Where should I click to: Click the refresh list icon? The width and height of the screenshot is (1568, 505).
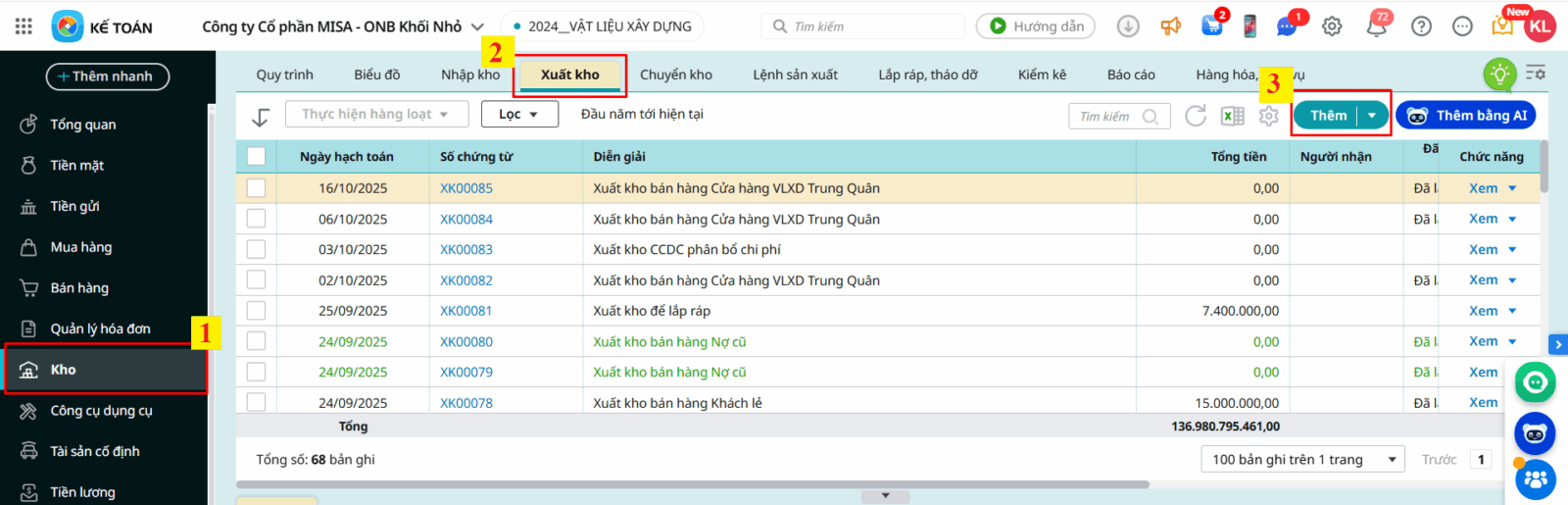(x=1196, y=116)
